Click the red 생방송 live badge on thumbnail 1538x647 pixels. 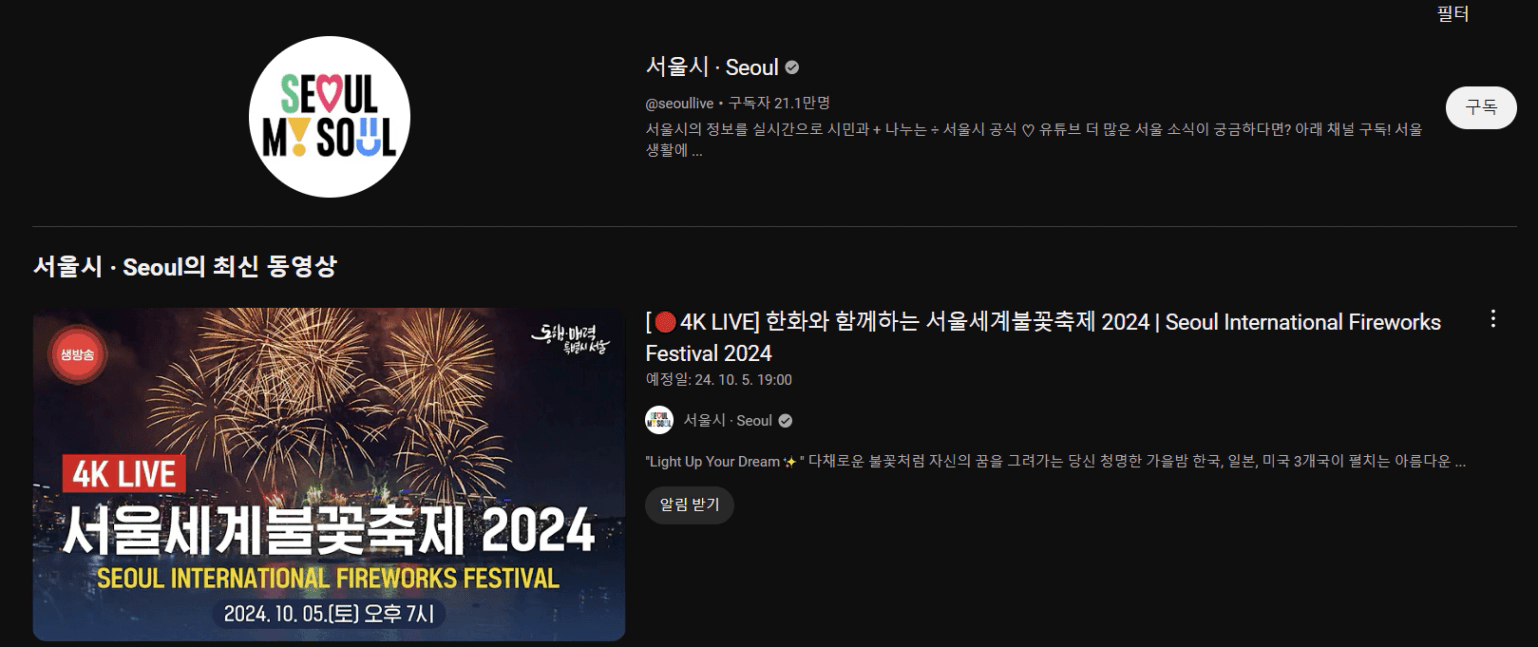77,356
